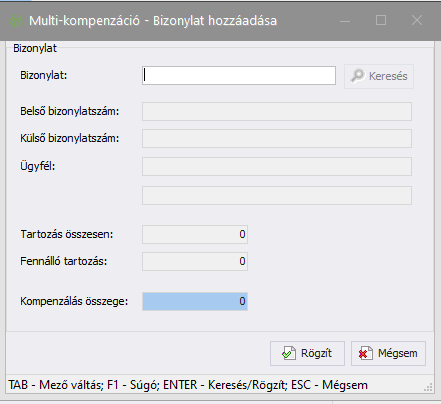Image resolution: width=441 pixels, height=404 pixels.
Task: Cancel with the Mégsem button
Action: coord(388,353)
